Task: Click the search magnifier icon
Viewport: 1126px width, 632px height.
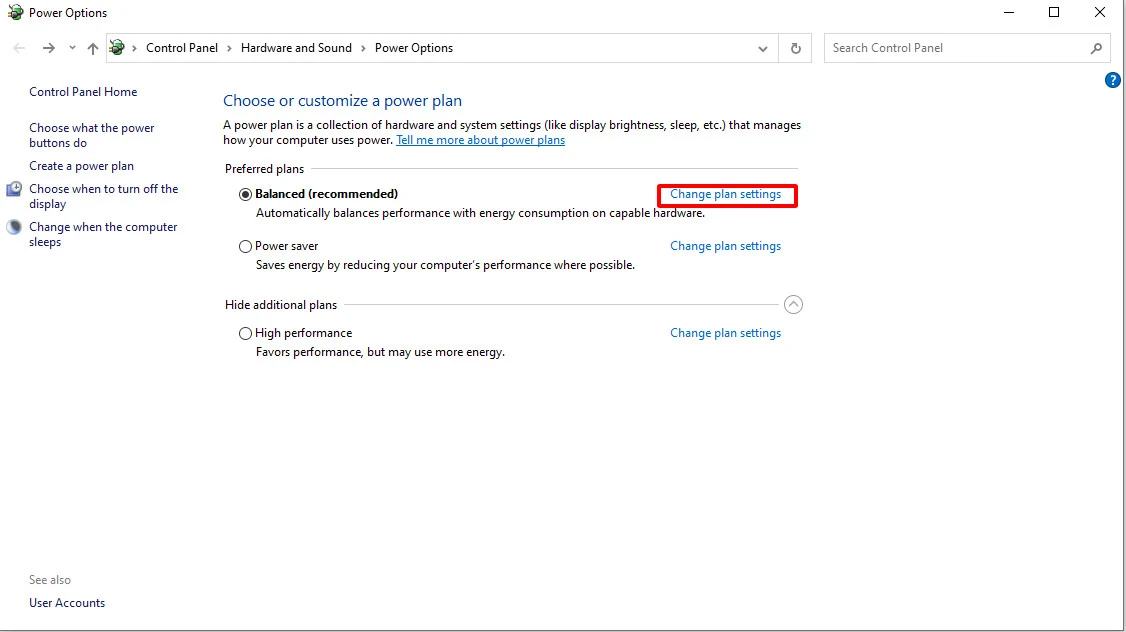Action: [x=1096, y=48]
